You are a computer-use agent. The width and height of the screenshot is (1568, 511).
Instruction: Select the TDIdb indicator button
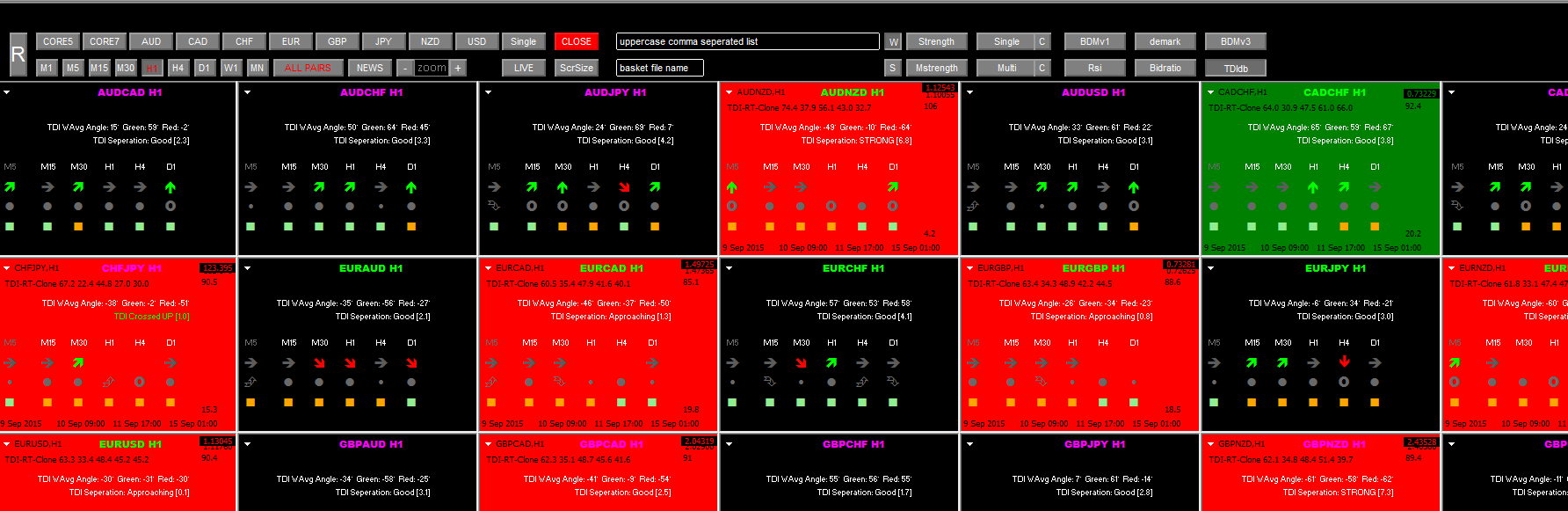1236,69
